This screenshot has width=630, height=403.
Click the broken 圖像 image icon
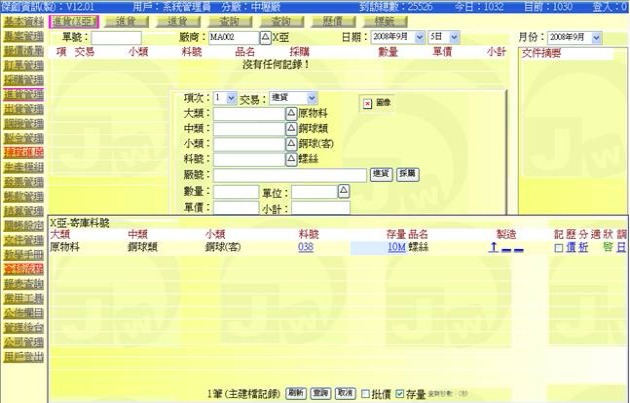click(x=367, y=103)
